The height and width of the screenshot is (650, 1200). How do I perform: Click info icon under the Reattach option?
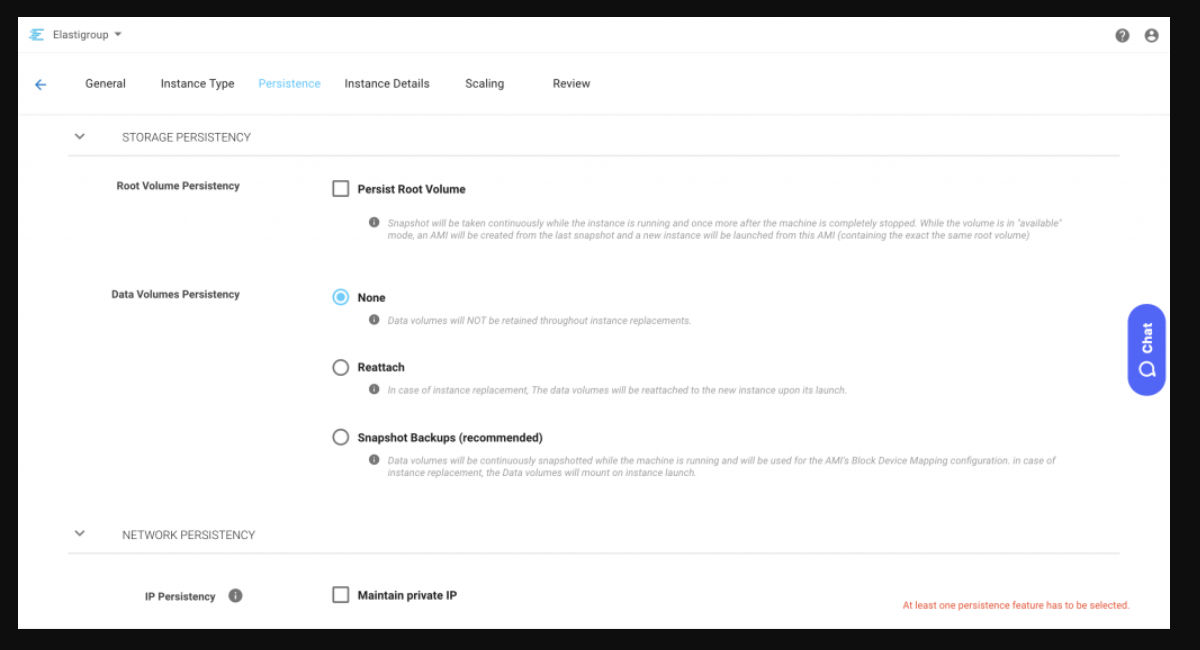click(x=374, y=389)
